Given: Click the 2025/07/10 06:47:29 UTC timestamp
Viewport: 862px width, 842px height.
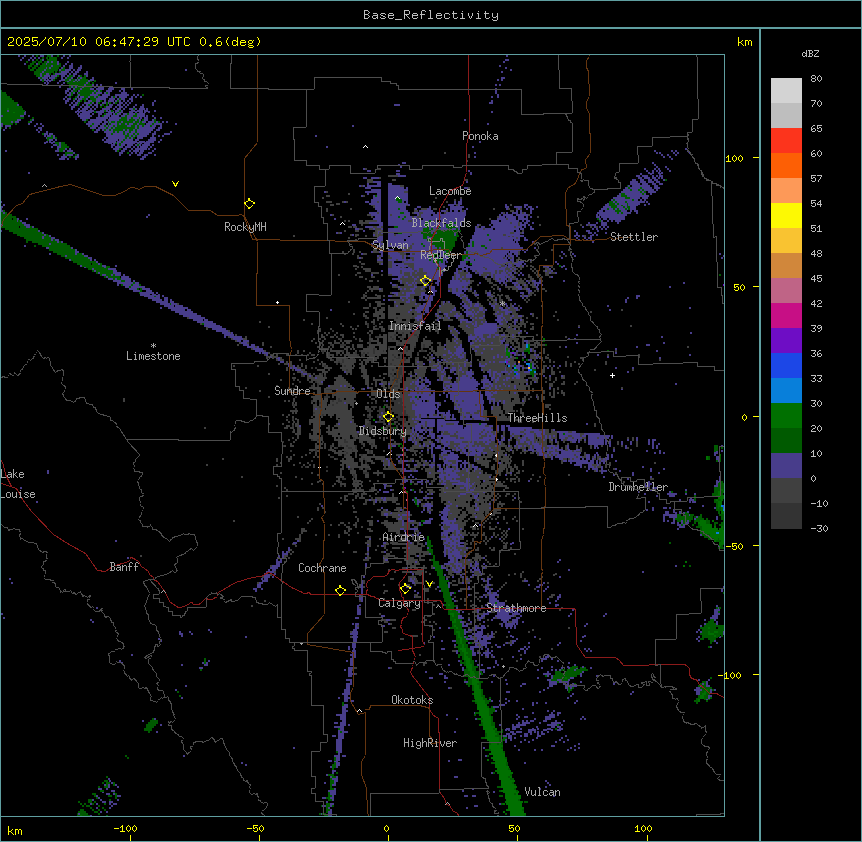Looking at the screenshot, I should 99,42.
